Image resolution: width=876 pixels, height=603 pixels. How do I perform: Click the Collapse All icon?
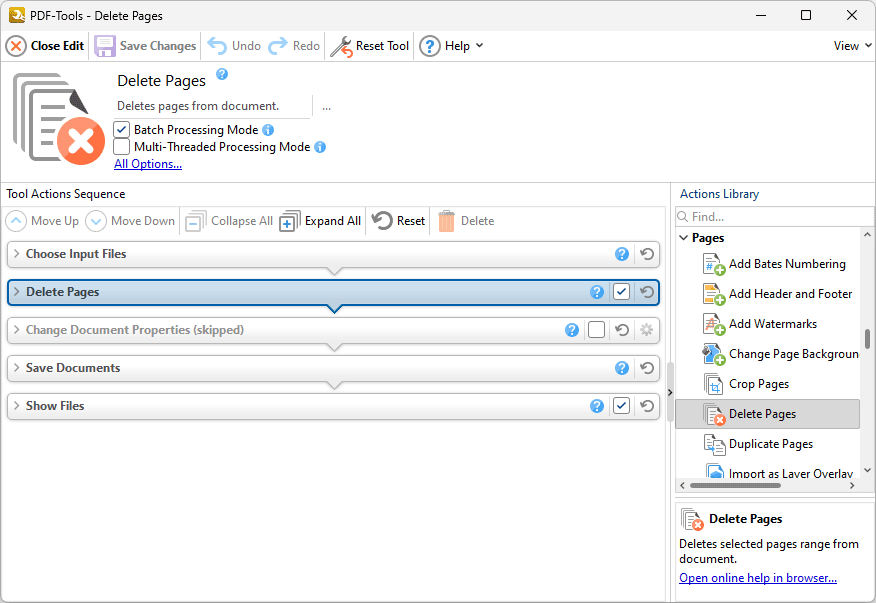coord(196,221)
